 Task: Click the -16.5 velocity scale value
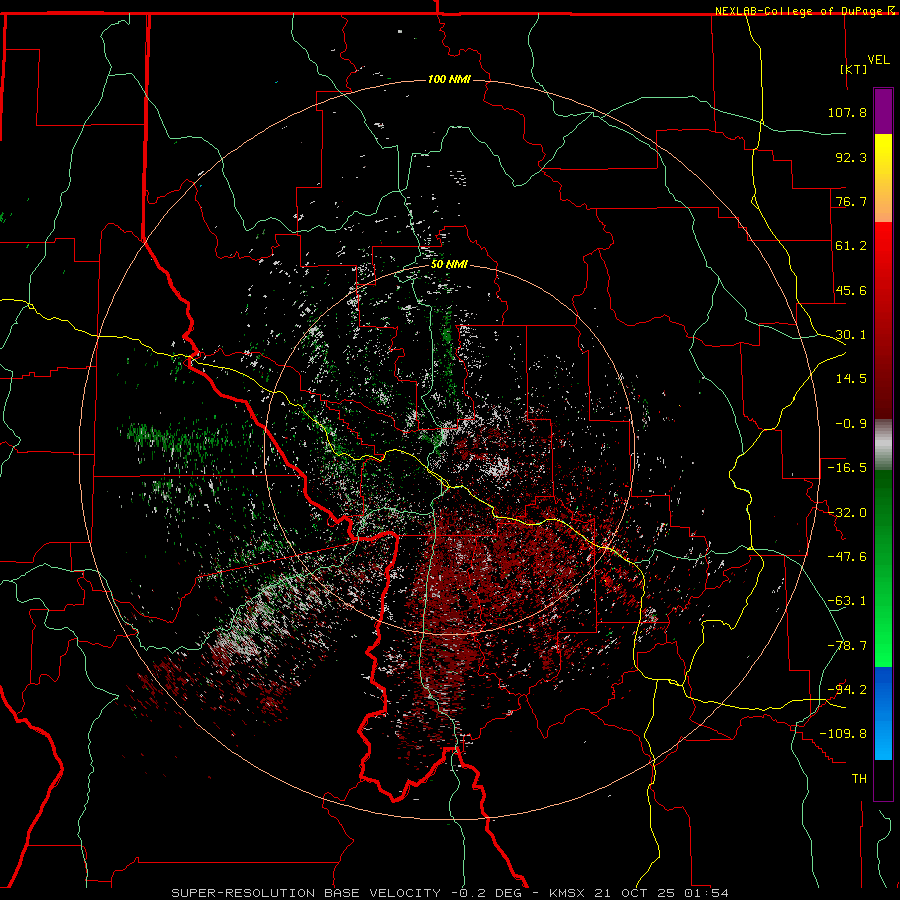point(847,468)
